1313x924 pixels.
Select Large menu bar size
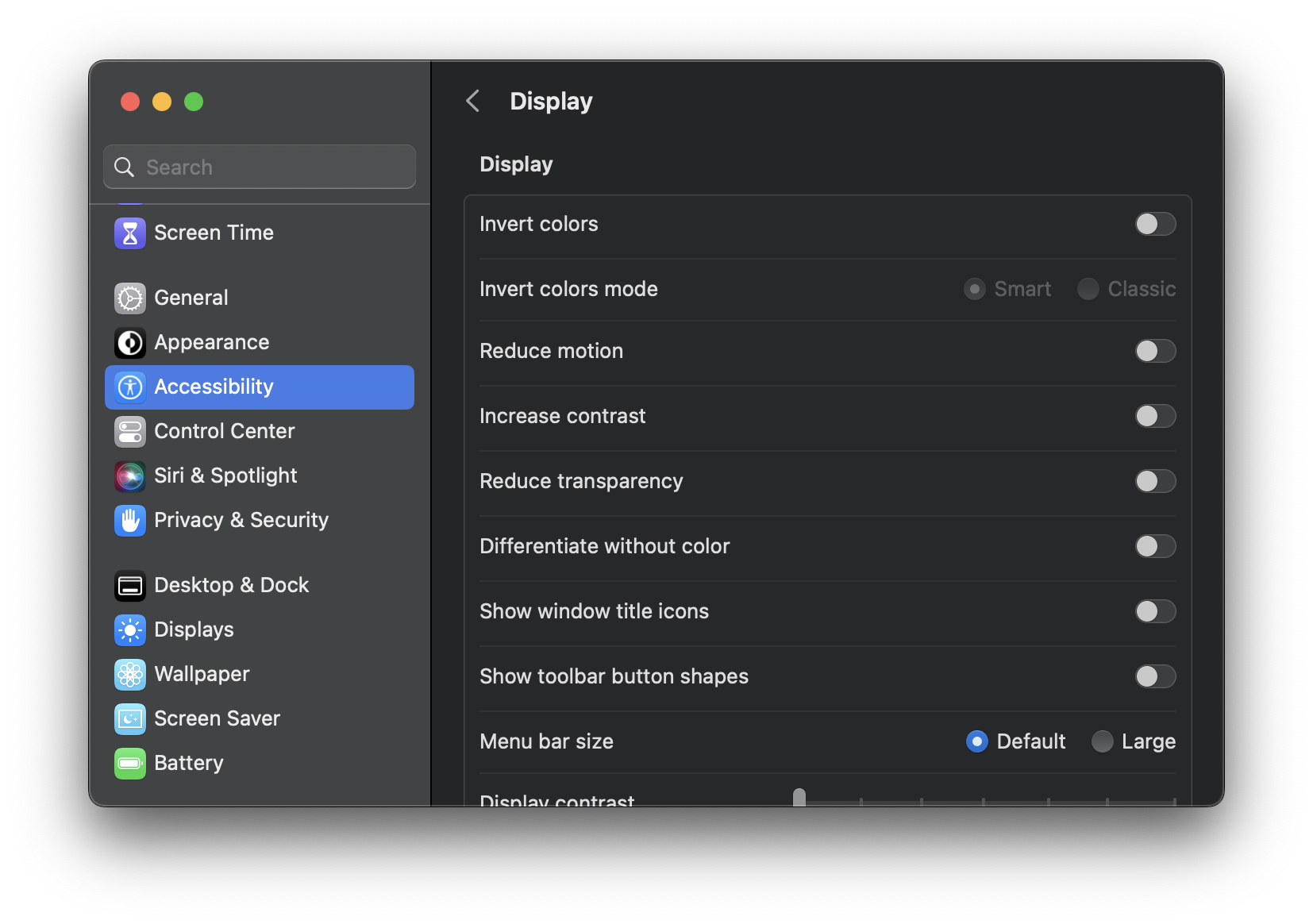coord(1102,742)
